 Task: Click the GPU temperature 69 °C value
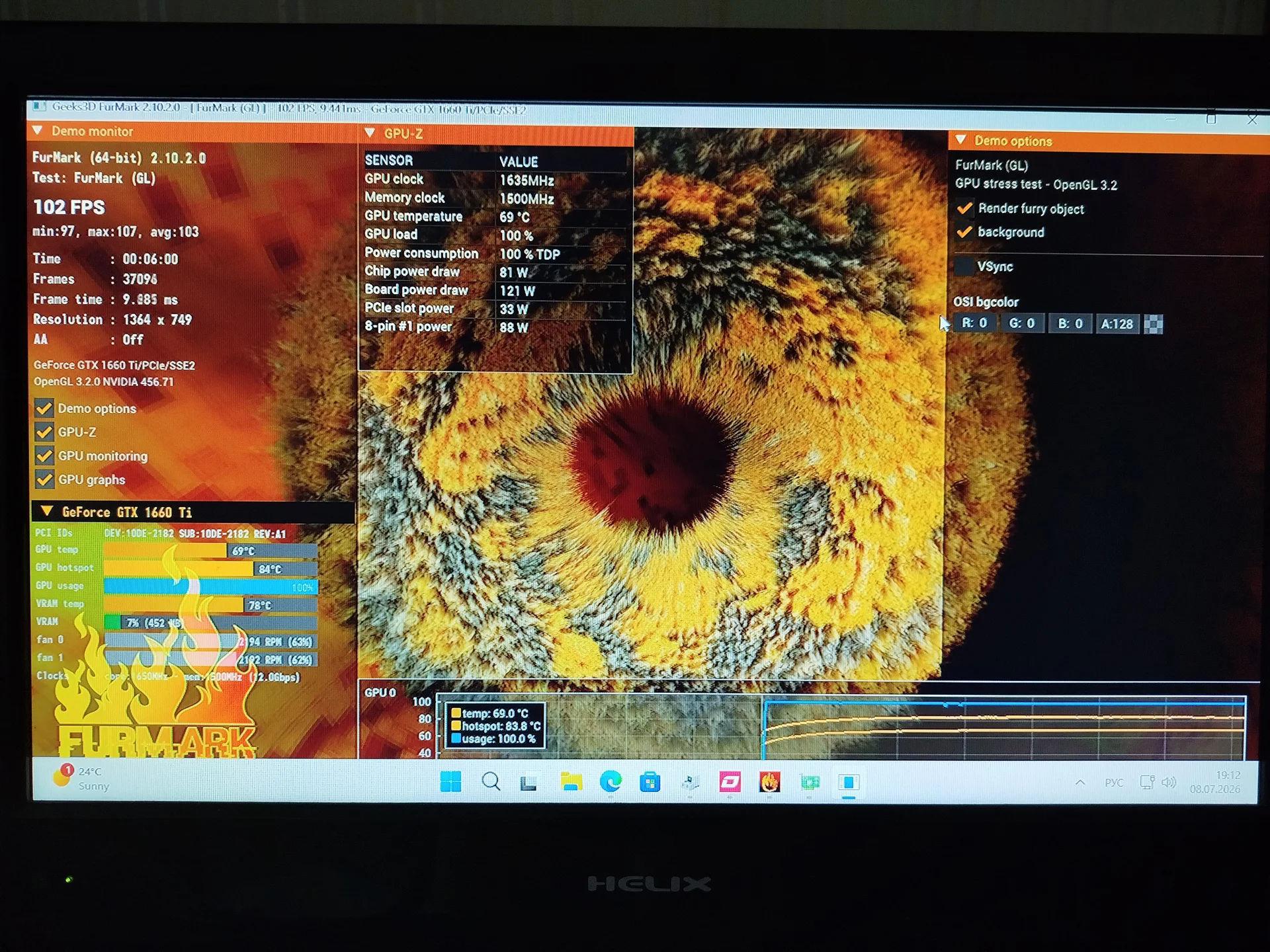pos(515,217)
